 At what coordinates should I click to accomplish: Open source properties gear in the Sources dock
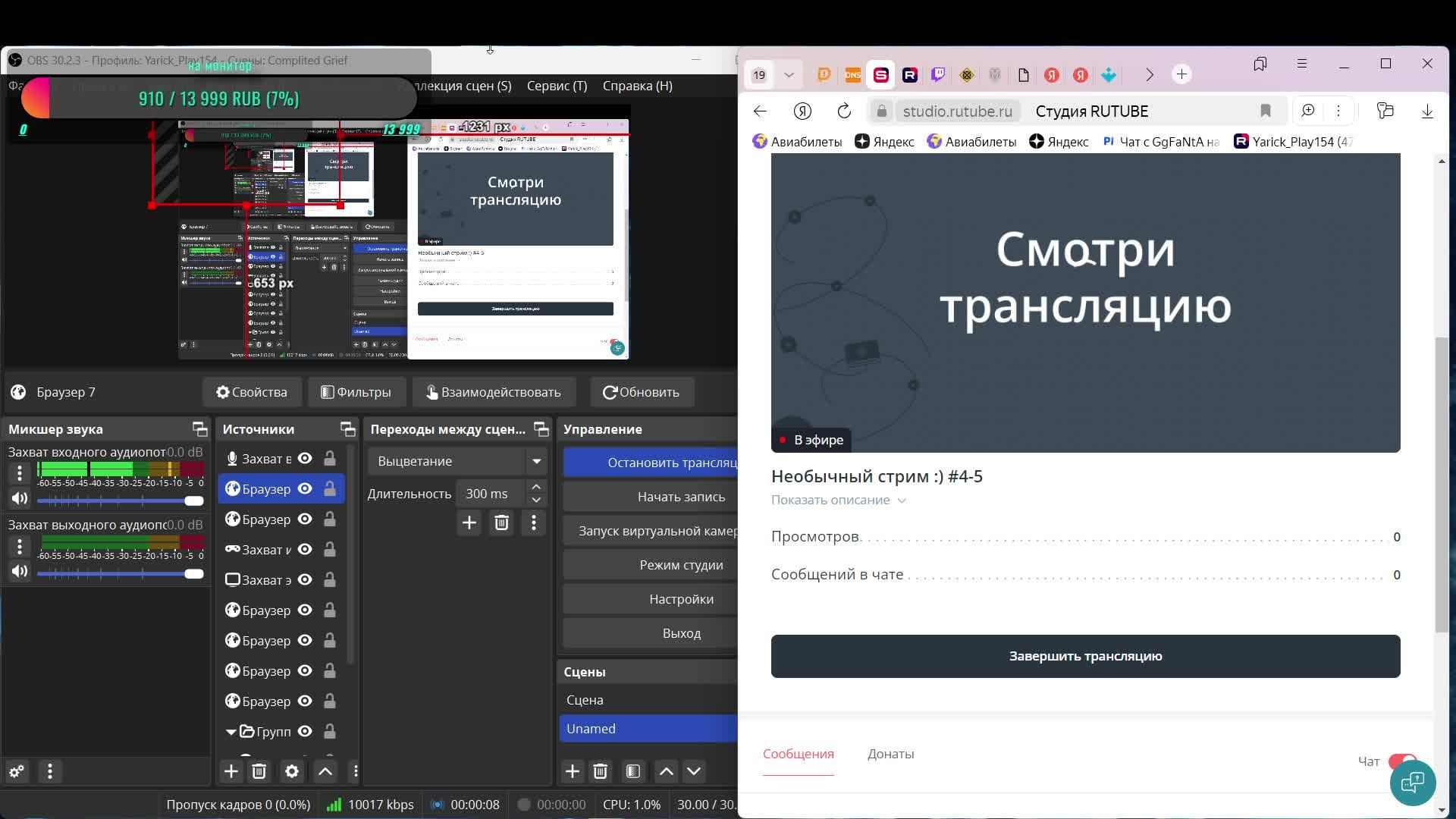[x=292, y=771]
